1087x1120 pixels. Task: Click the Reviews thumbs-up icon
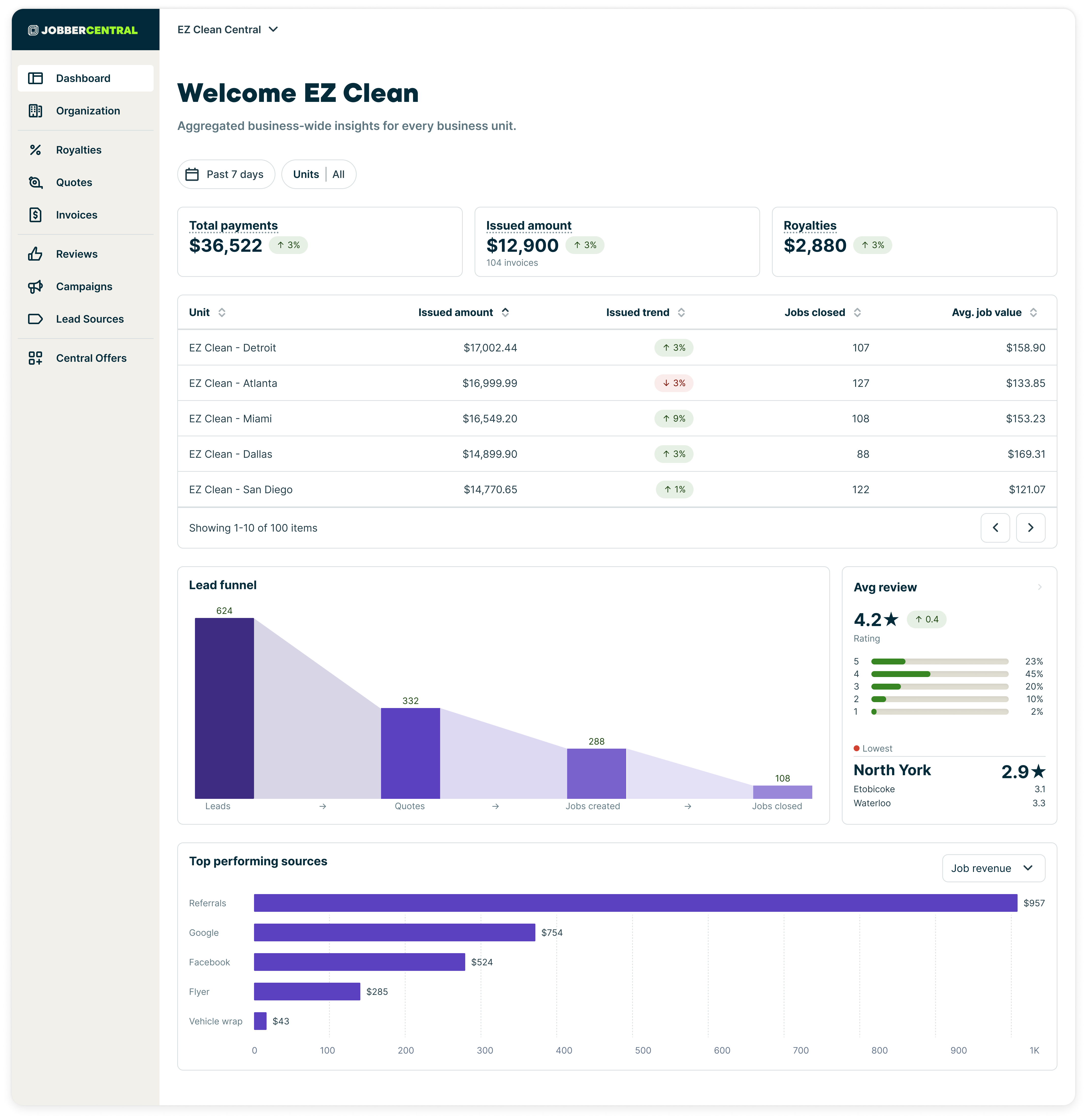pos(35,254)
